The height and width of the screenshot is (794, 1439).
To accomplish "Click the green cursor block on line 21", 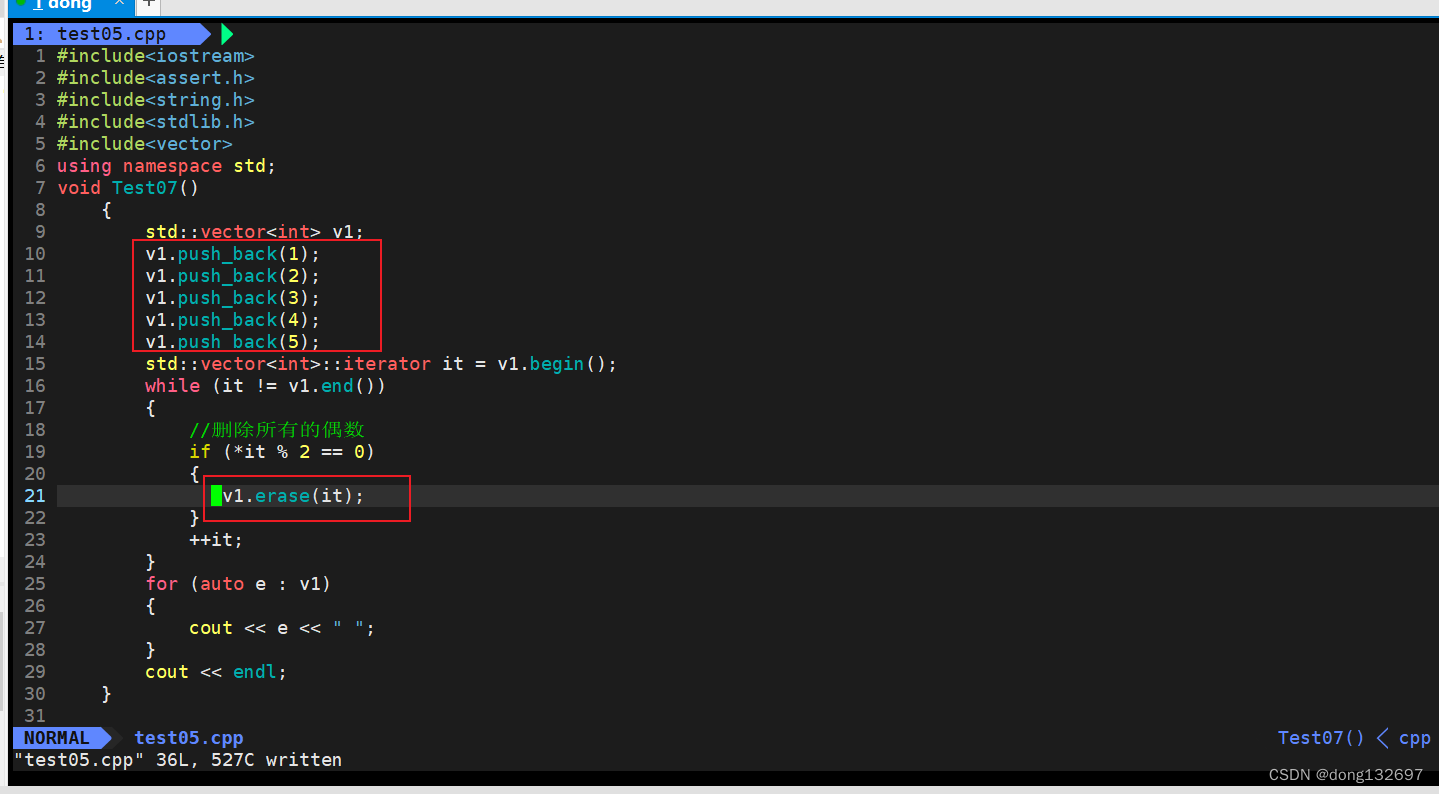I will [216, 496].
